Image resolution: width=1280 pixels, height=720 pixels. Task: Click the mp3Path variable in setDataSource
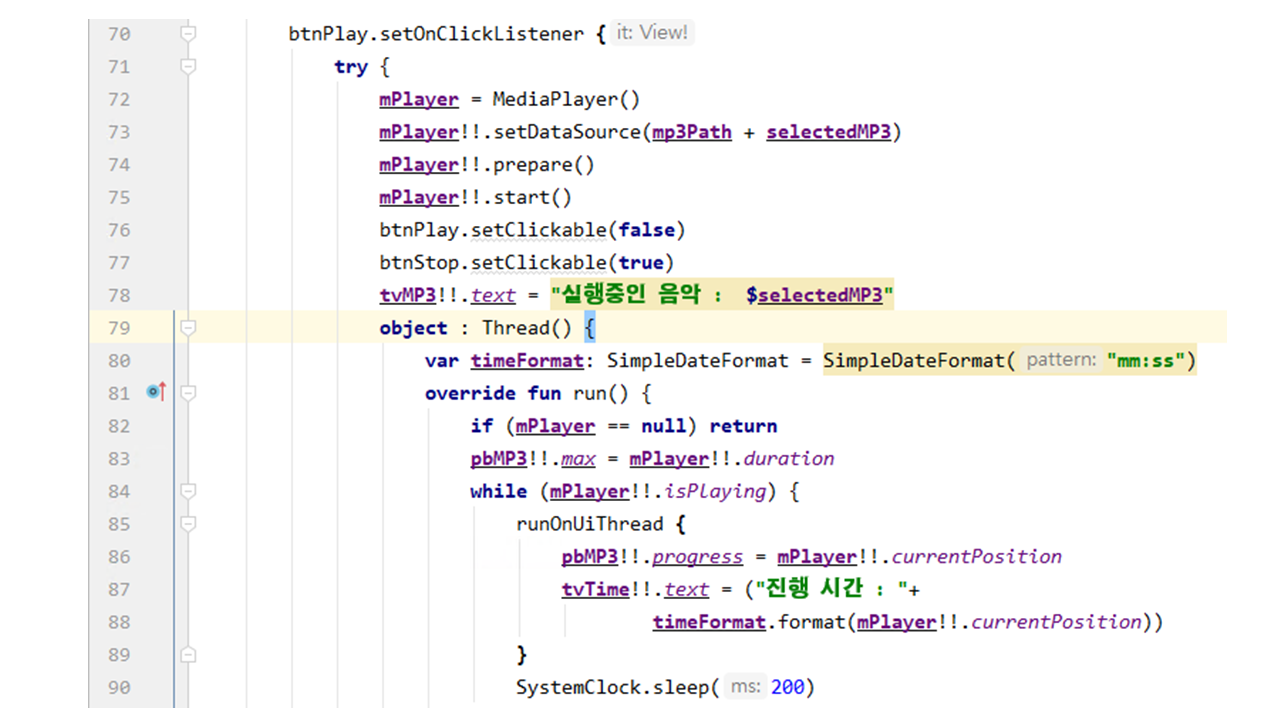[x=692, y=132]
